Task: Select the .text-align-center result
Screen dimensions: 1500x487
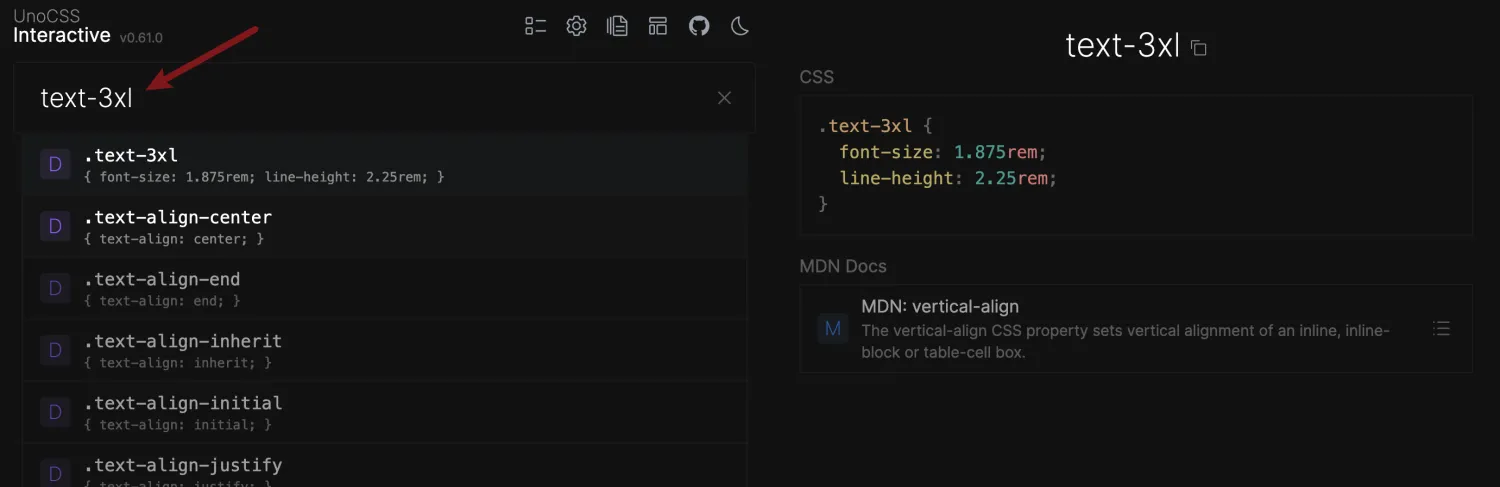Action: (x=384, y=227)
